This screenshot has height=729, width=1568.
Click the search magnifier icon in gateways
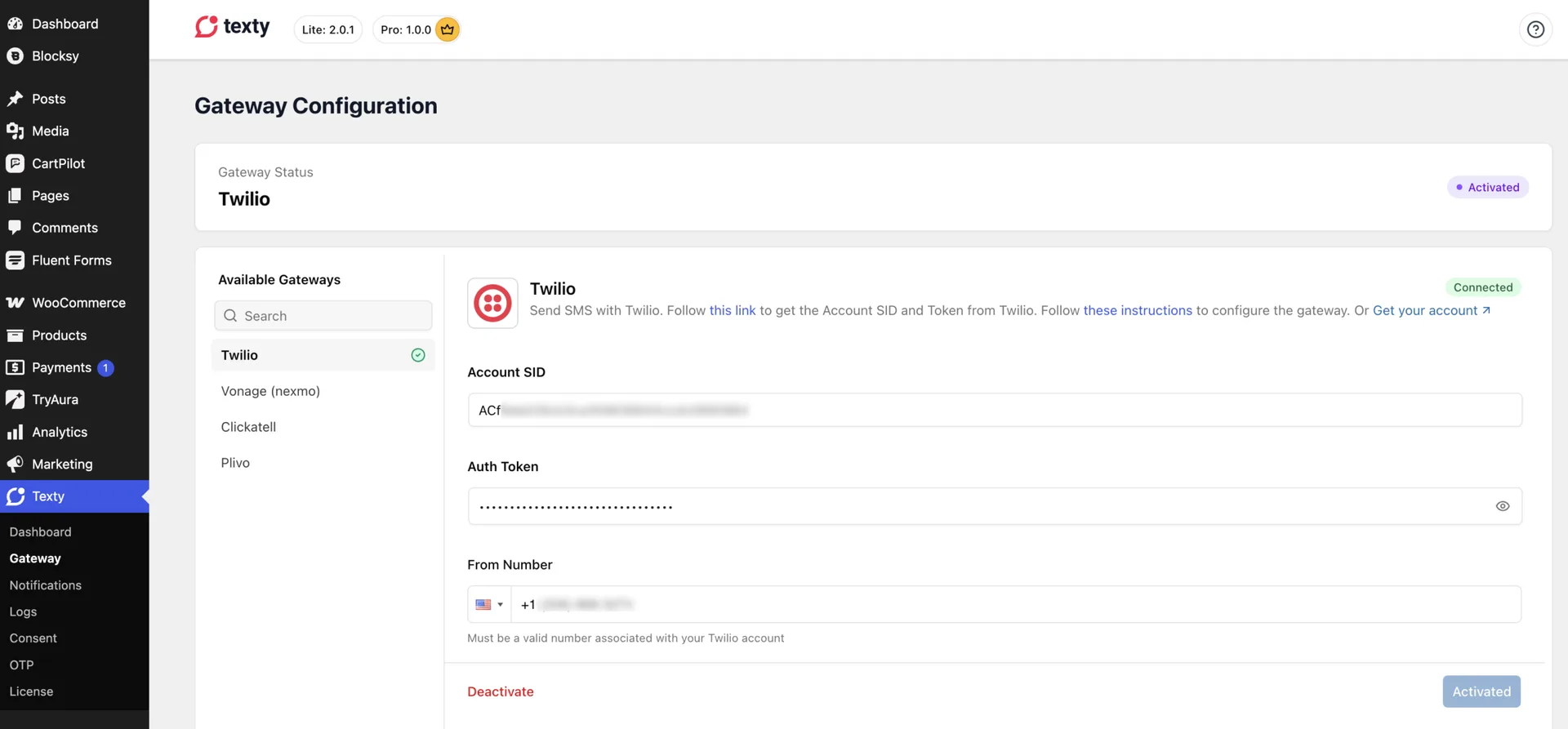[230, 316]
